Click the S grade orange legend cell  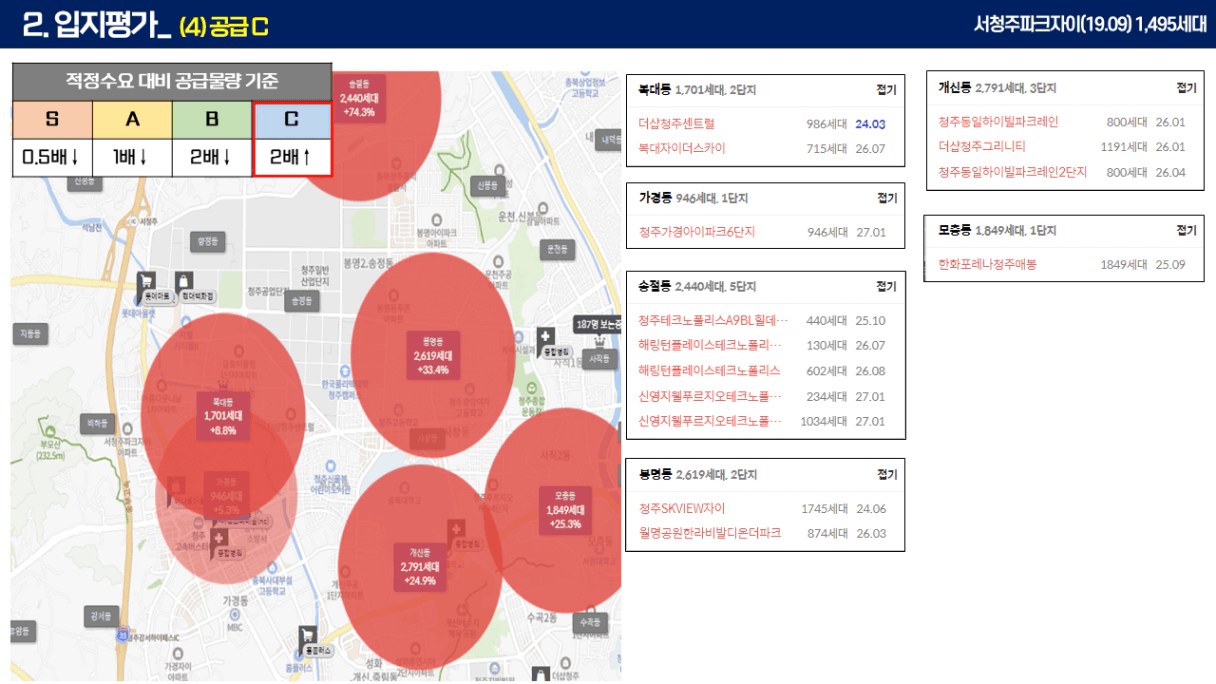point(52,120)
